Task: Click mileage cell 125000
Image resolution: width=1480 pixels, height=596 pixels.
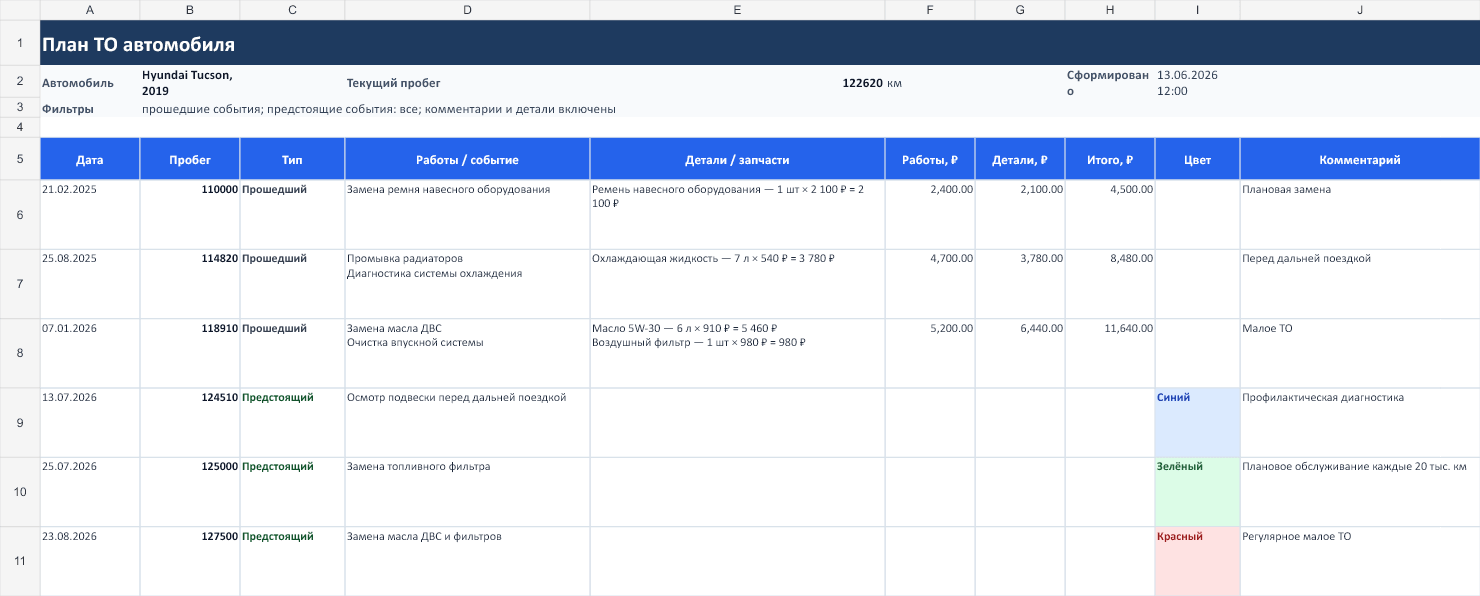Action: point(190,492)
